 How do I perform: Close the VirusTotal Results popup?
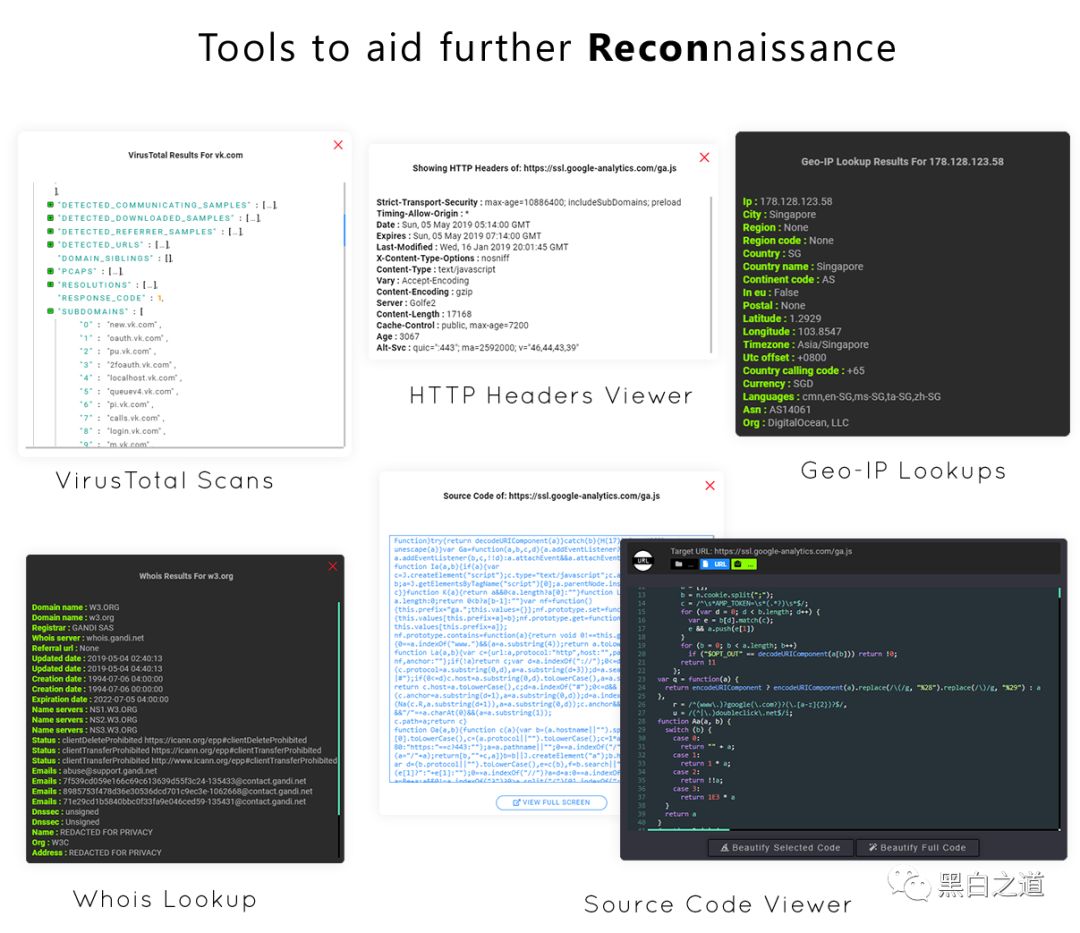click(338, 145)
